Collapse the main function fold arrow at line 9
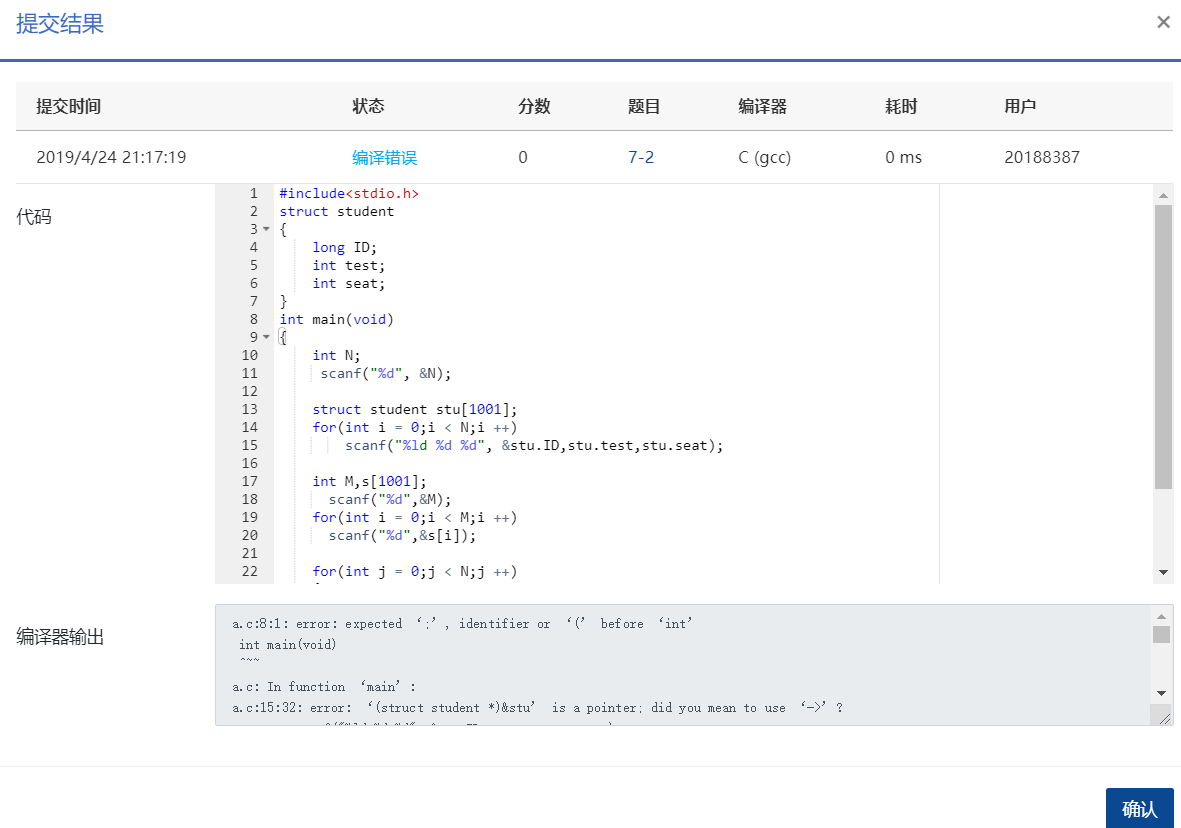This screenshot has width=1181, height=828. point(266,337)
